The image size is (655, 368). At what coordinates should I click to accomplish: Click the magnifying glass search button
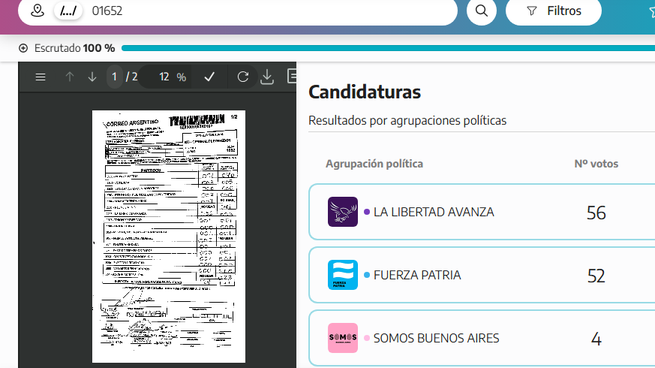pyautogui.click(x=481, y=11)
